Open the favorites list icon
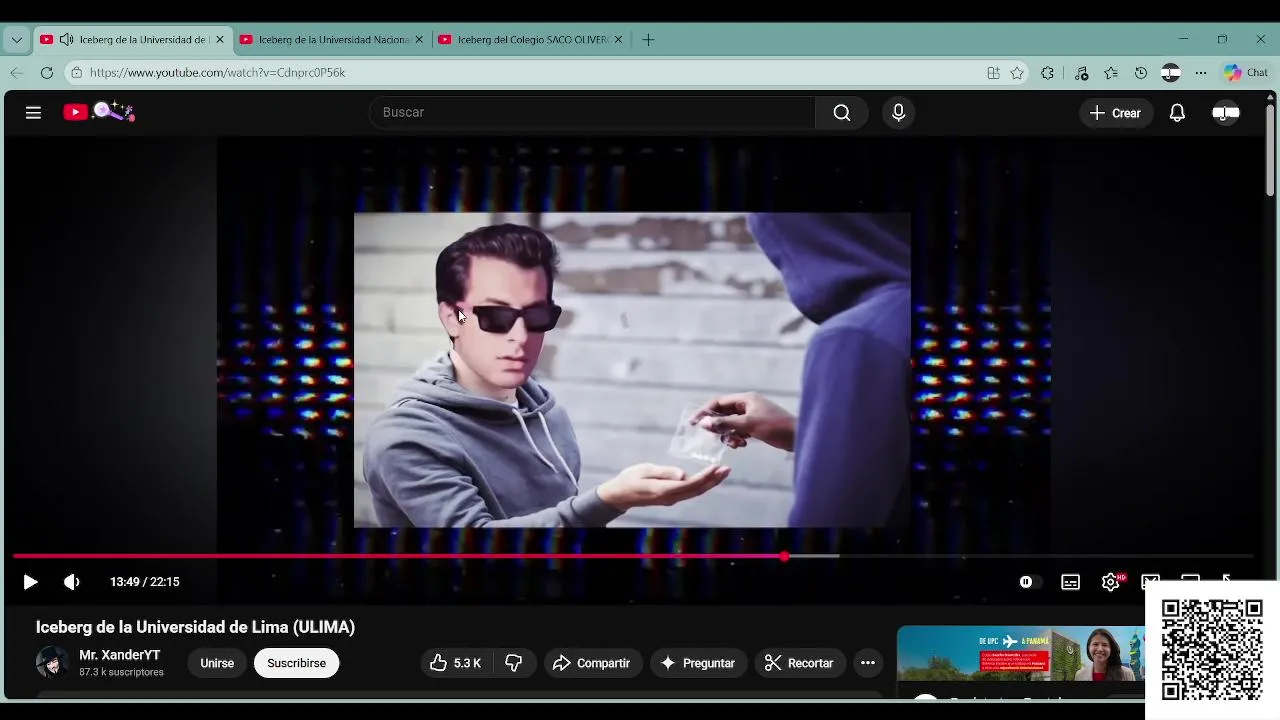 point(1111,73)
